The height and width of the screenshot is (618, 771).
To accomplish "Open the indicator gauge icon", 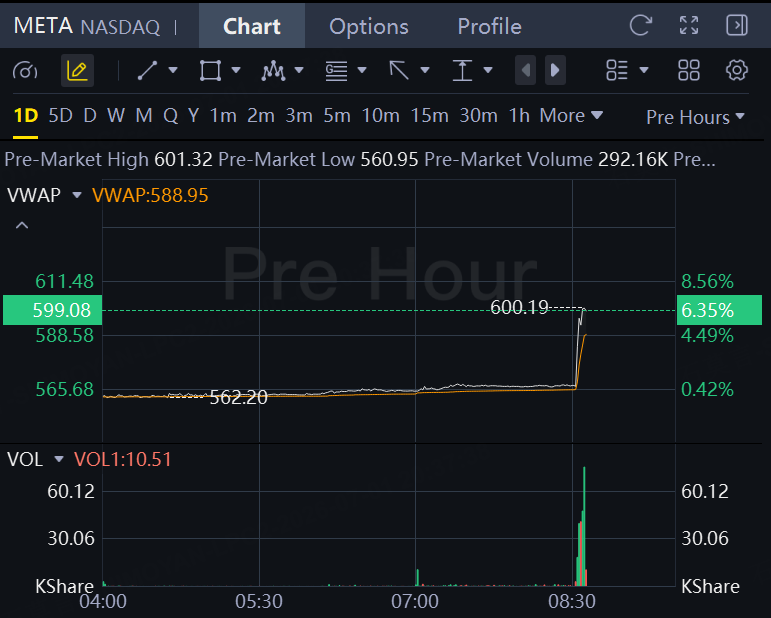I will tap(25, 71).
